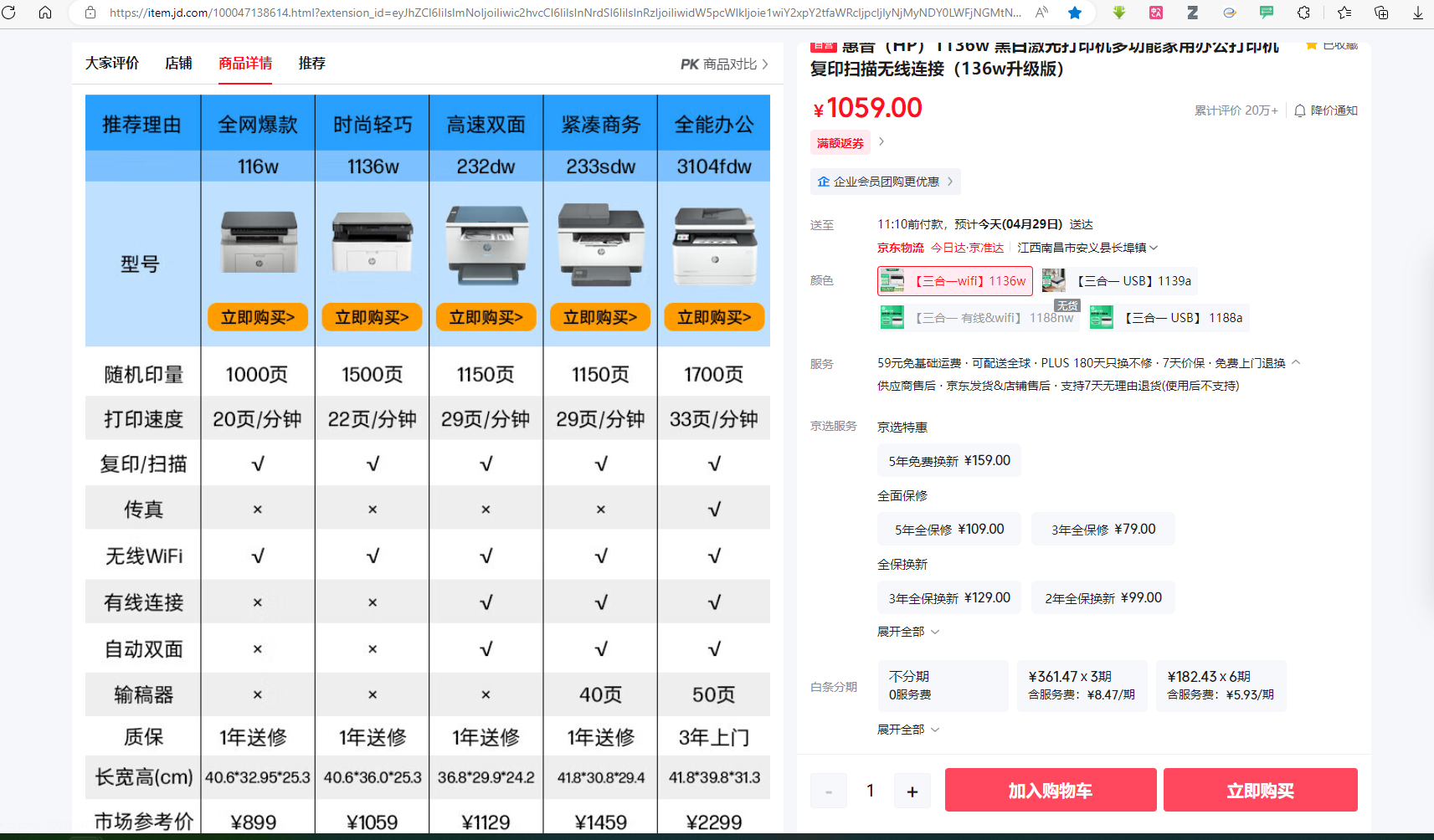
Task: Choose 5年全保修 ¥109.00 service
Action: pos(949,530)
